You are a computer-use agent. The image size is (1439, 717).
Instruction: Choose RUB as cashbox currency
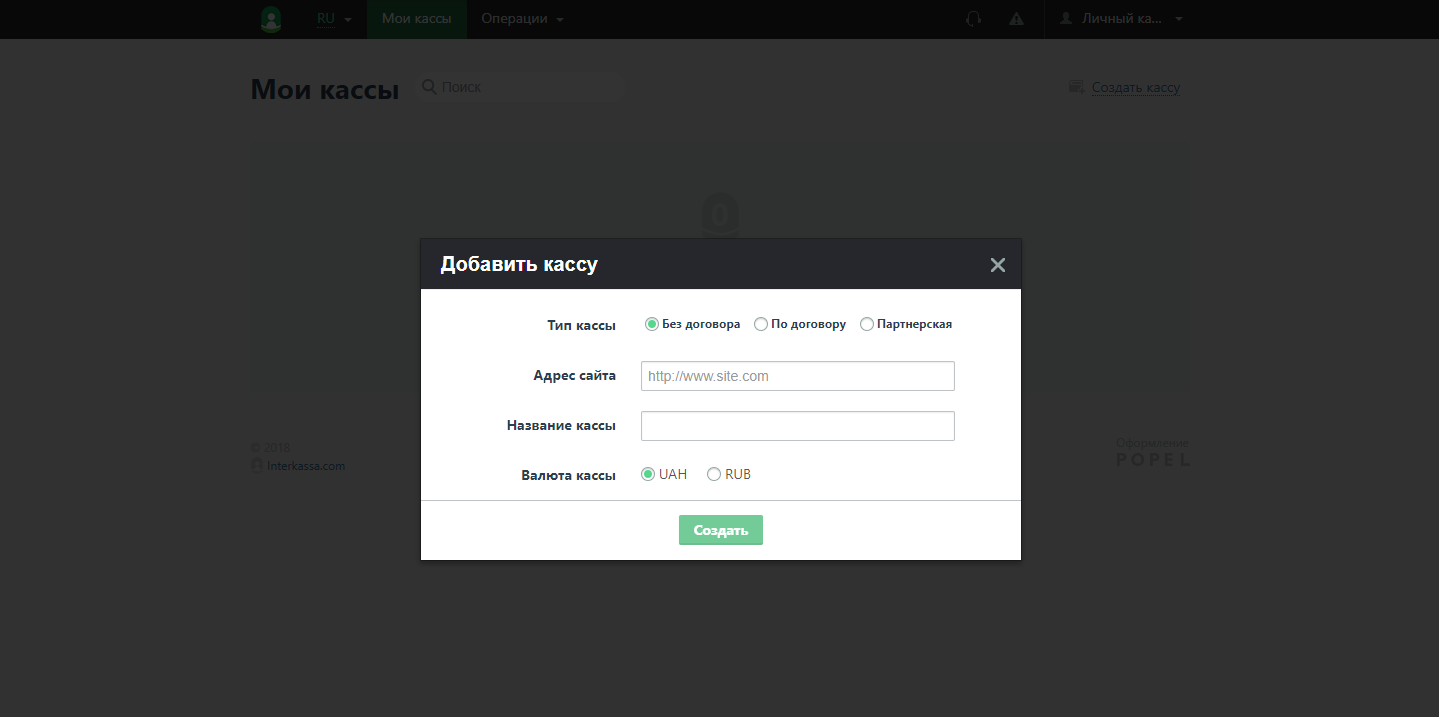(x=714, y=474)
